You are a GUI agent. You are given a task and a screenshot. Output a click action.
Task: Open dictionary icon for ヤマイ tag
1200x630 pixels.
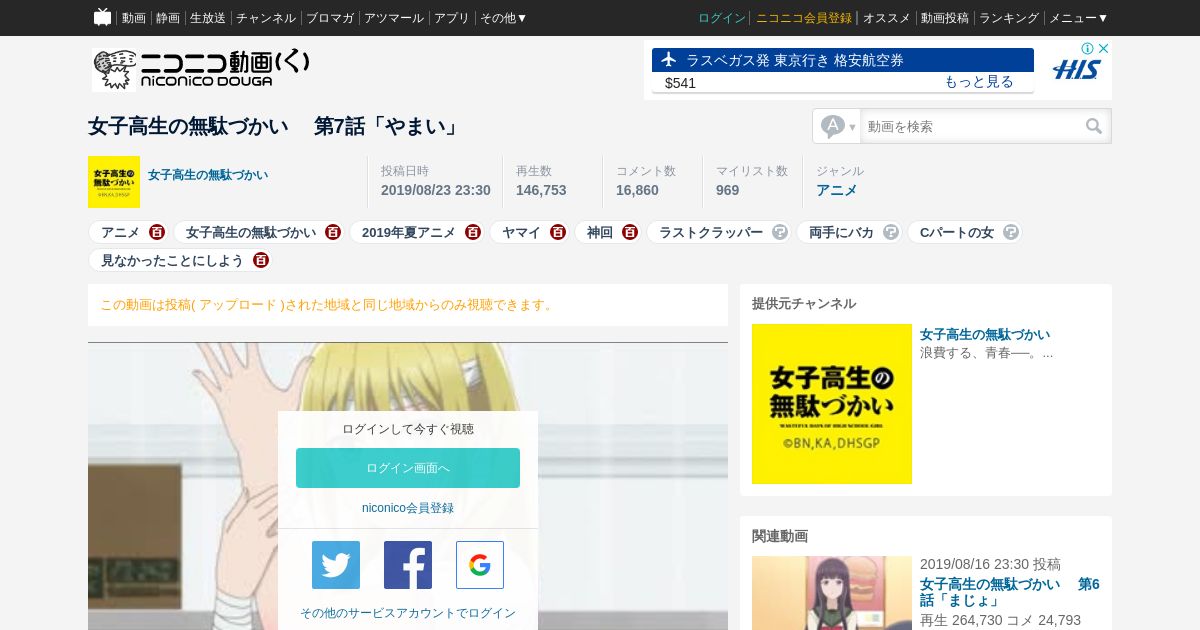click(x=558, y=232)
